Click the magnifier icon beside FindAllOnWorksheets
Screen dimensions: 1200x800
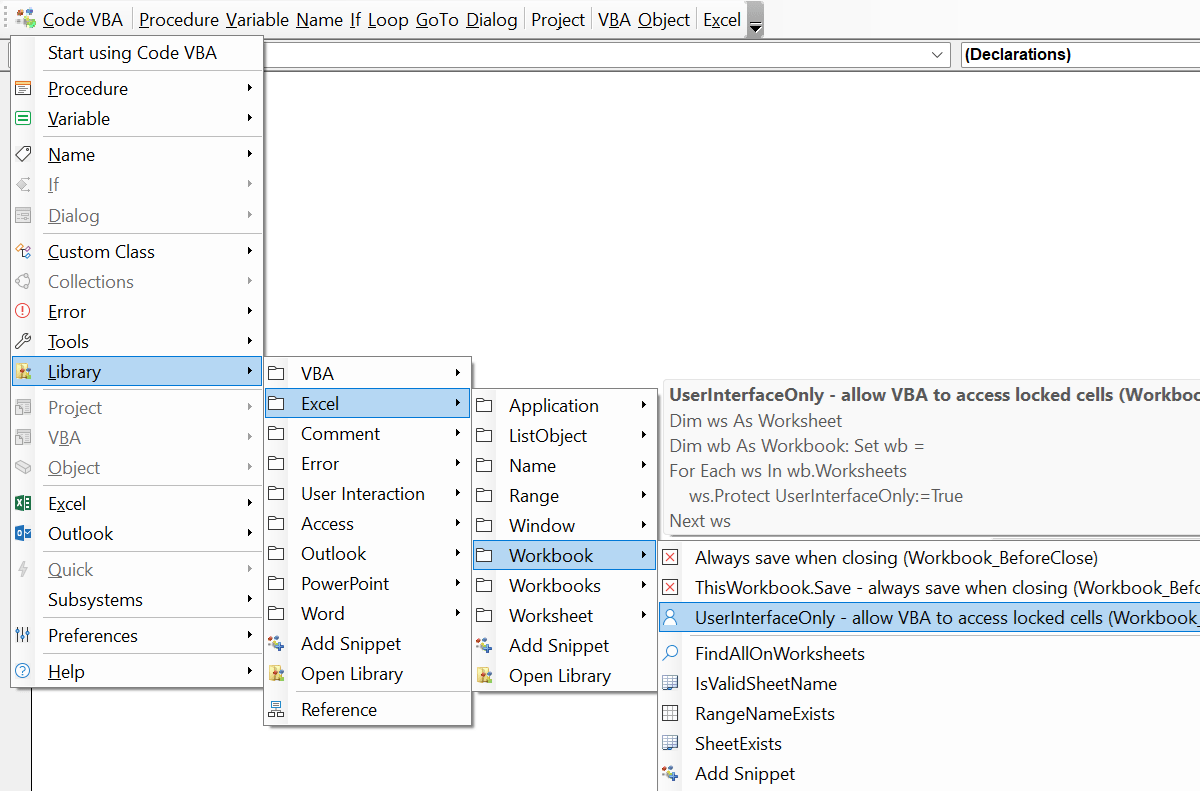click(x=671, y=654)
